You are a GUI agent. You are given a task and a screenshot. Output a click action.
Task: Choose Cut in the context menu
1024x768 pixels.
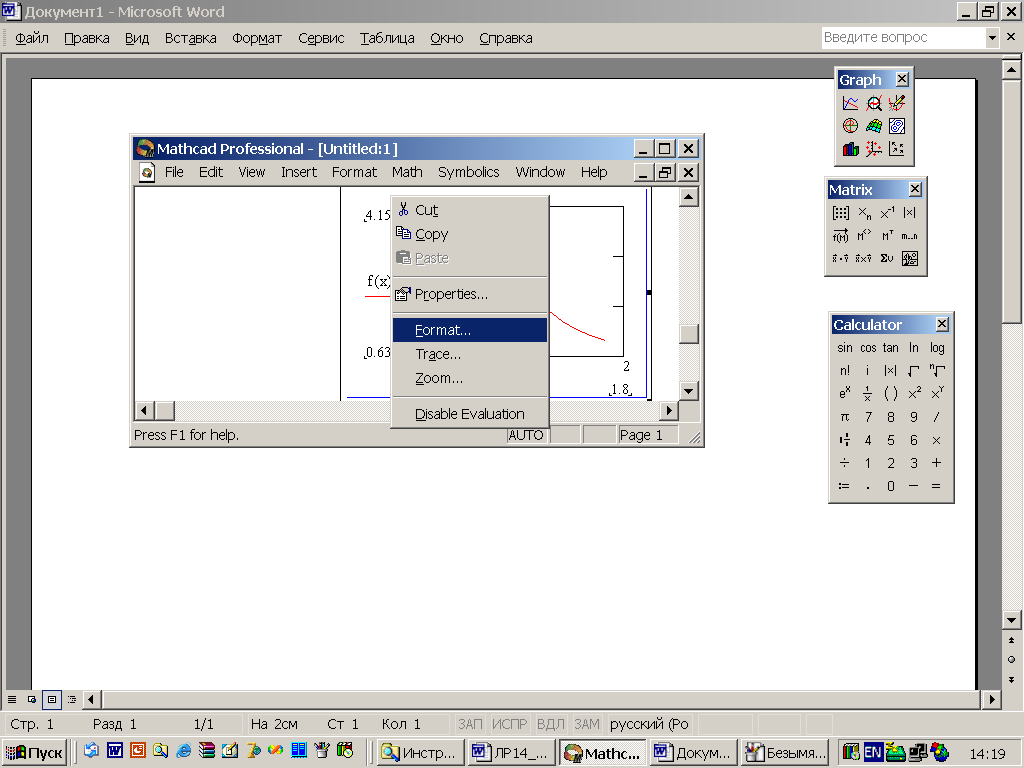470,210
